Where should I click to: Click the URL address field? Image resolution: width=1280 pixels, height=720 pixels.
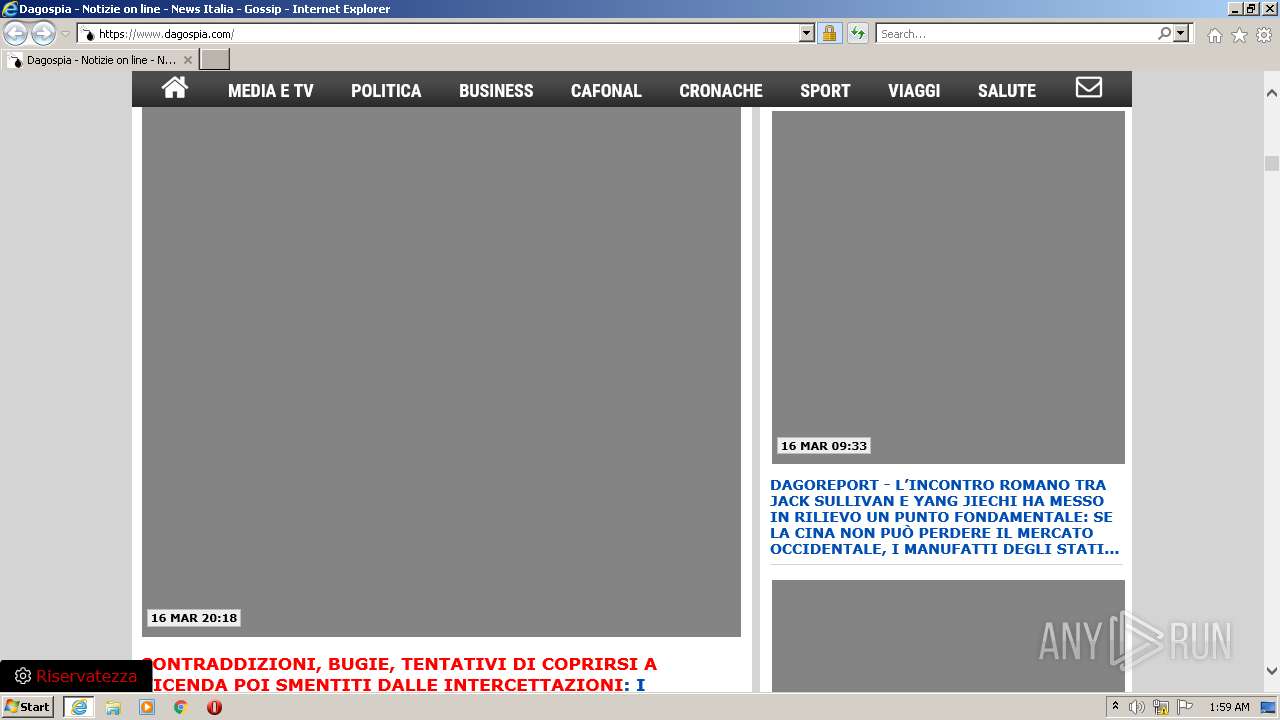click(447, 34)
